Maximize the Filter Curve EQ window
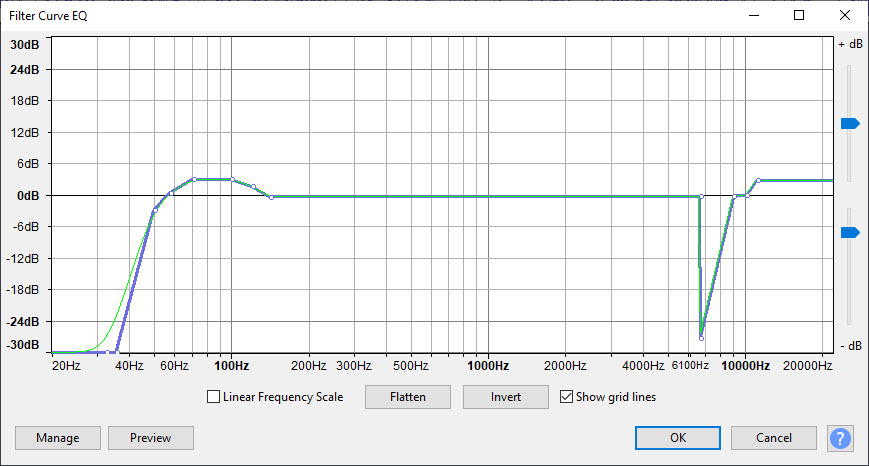The height and width of the screenshot is (466, 869). [x=799, y=16]
